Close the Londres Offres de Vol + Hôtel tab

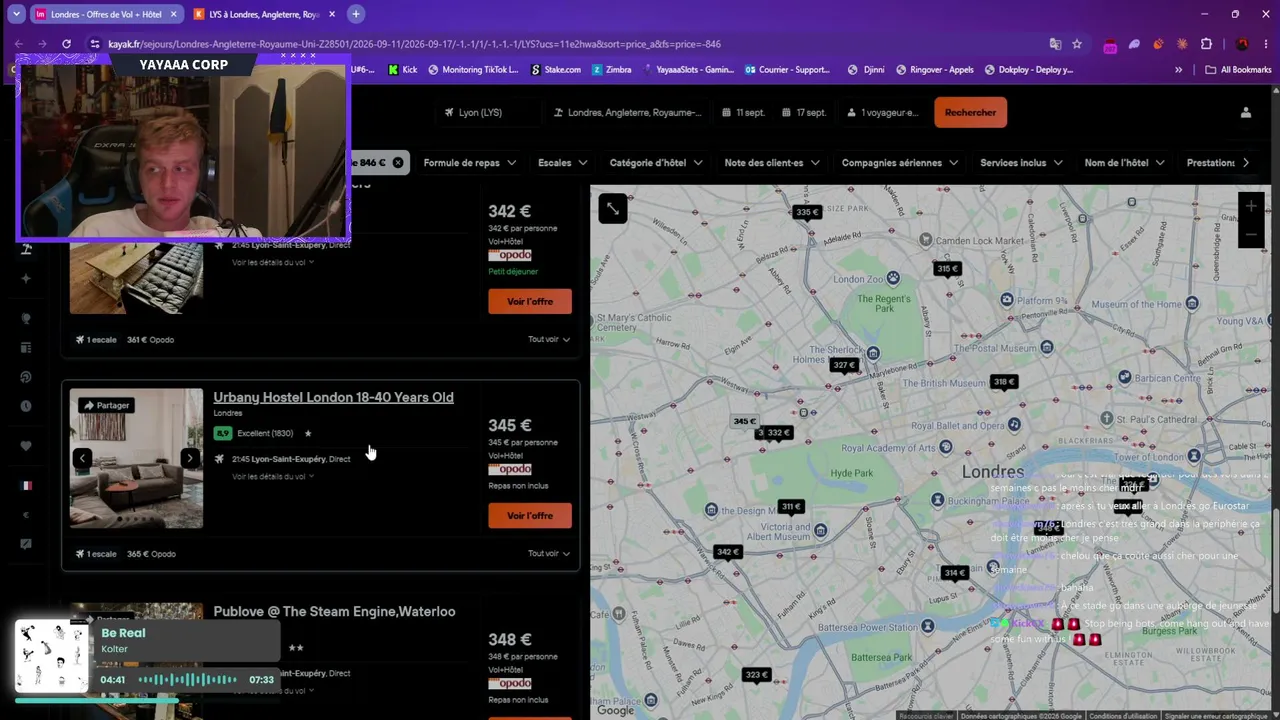tap(173, 14)
